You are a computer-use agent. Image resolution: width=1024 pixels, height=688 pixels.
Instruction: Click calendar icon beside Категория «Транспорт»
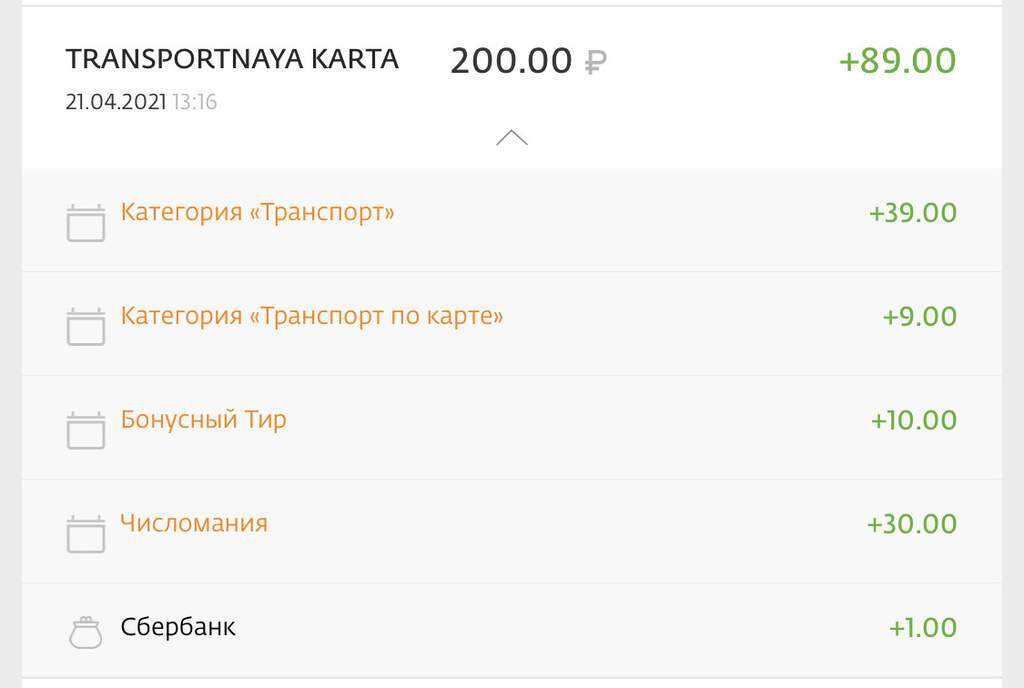click(x=86, y=222)
